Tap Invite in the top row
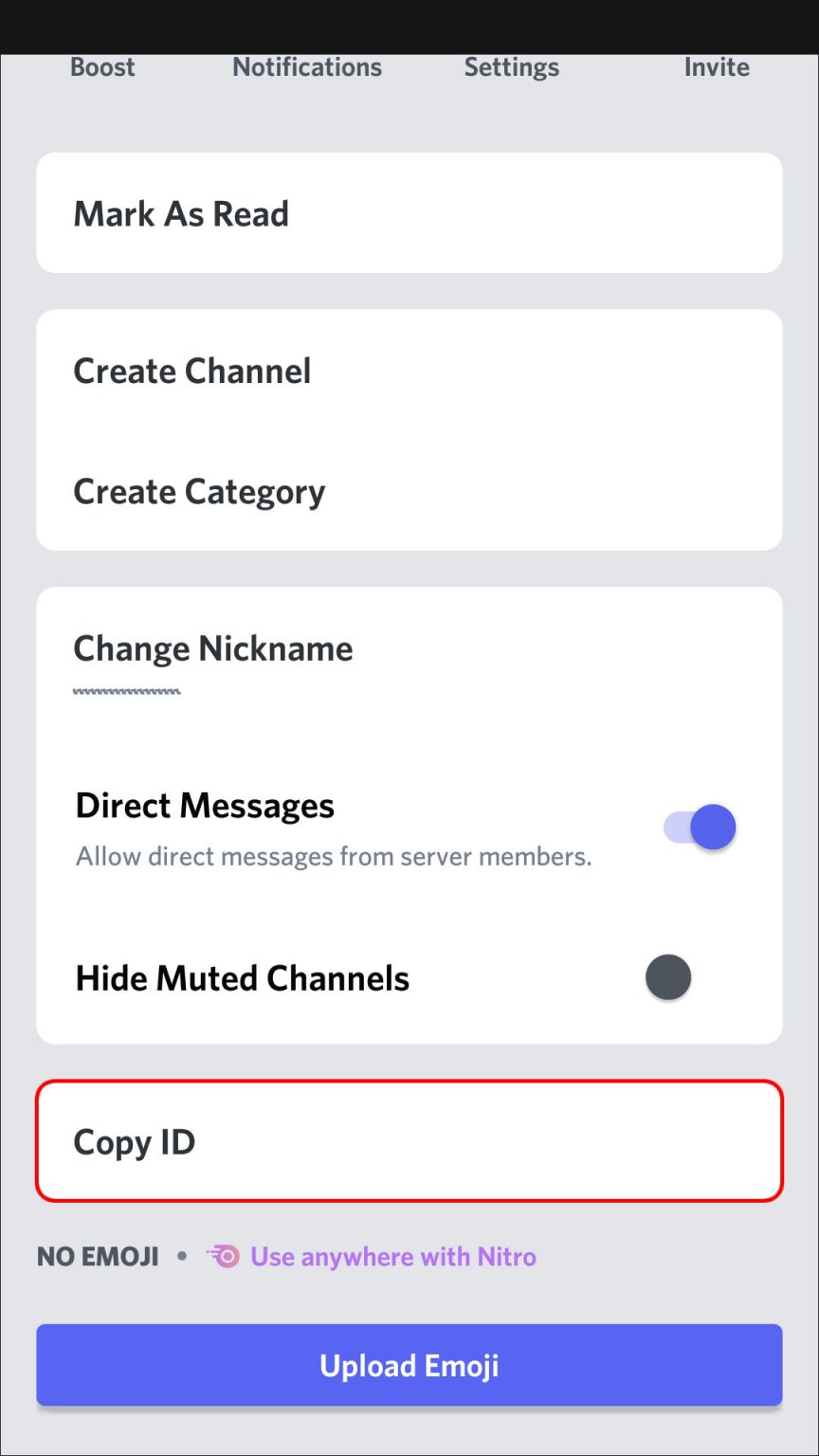This screenshot has width=819, height=1456. [717, 67]
